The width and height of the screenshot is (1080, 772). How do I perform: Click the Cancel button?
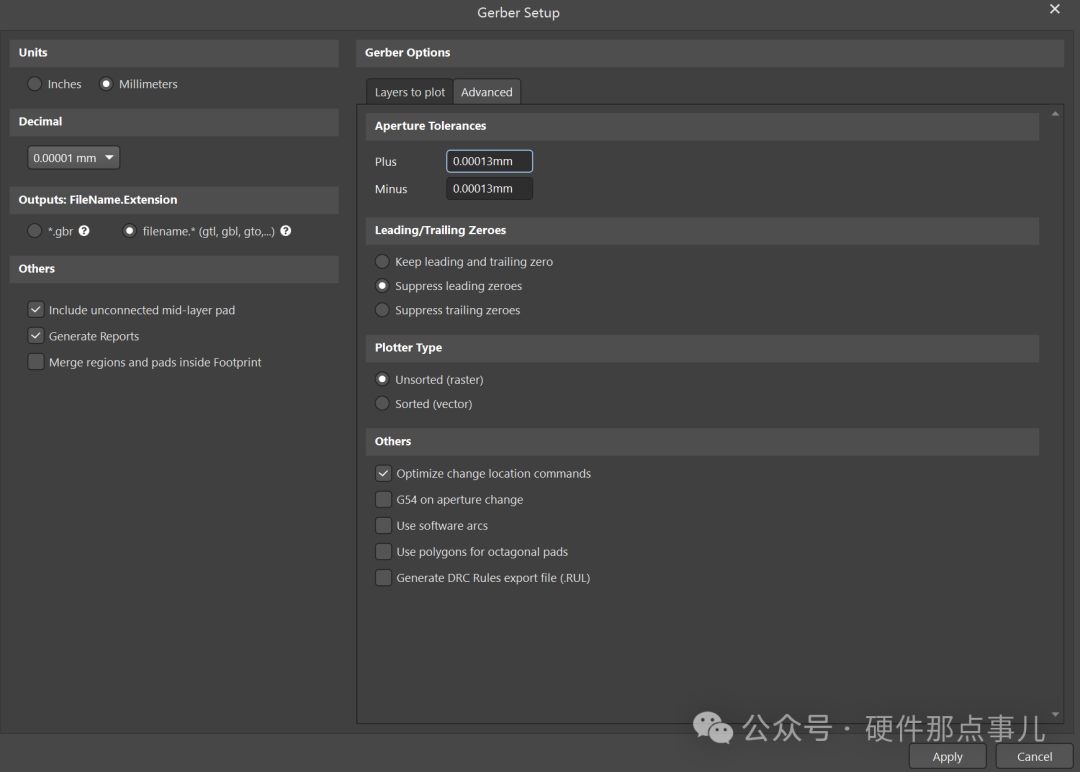1035,757
